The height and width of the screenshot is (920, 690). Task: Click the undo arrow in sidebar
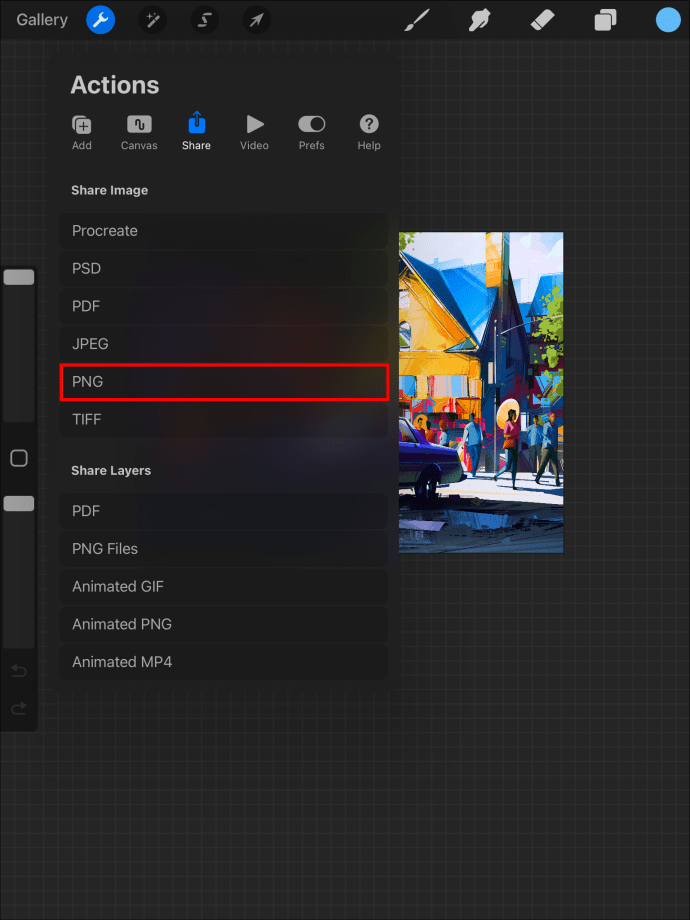pyautogui.click(x=19, y=670)
